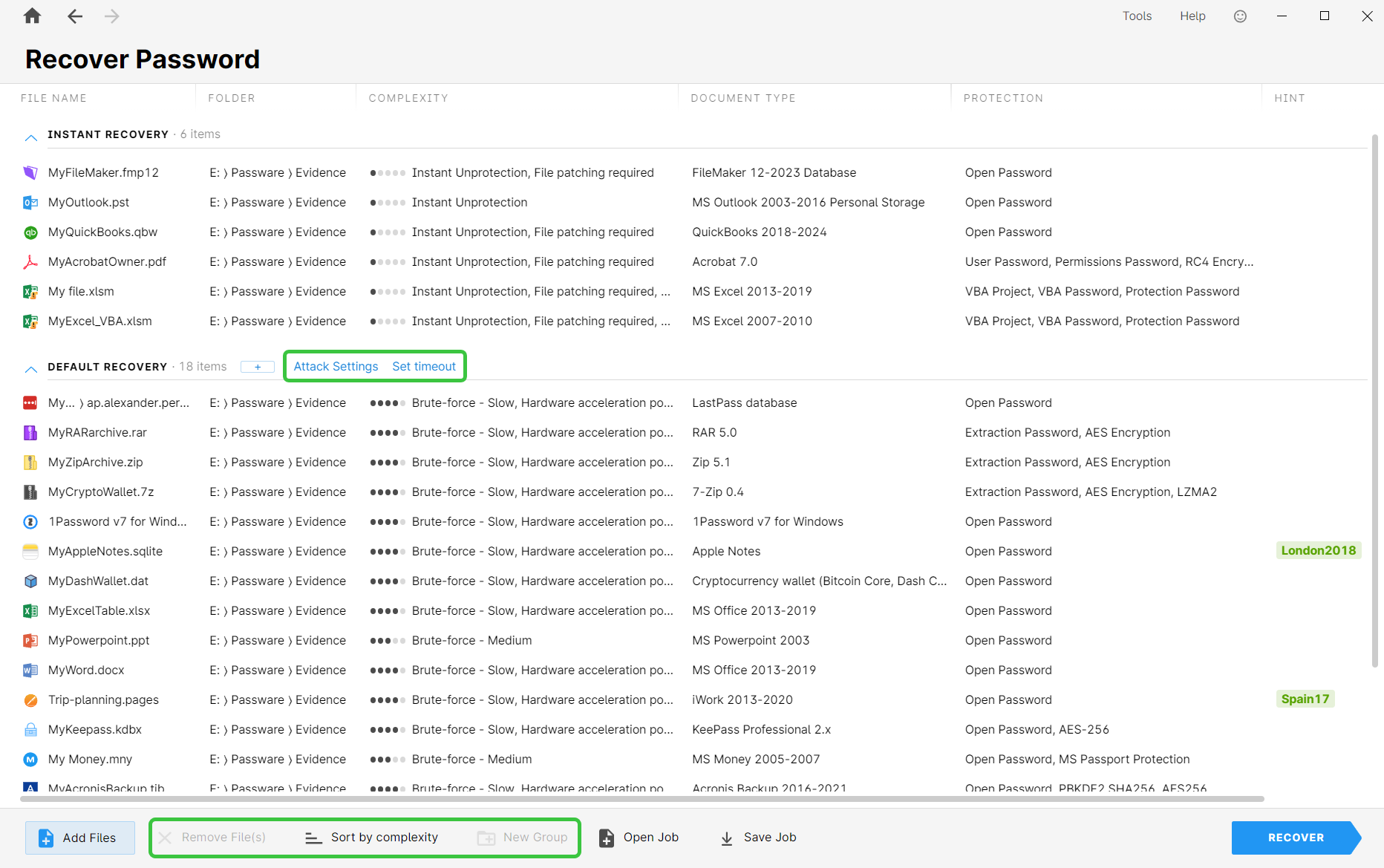This screenshot has height=868, width=1384.
Task: Select the 'KeePass Professional 2.x' document type
Action: point(762,729)
